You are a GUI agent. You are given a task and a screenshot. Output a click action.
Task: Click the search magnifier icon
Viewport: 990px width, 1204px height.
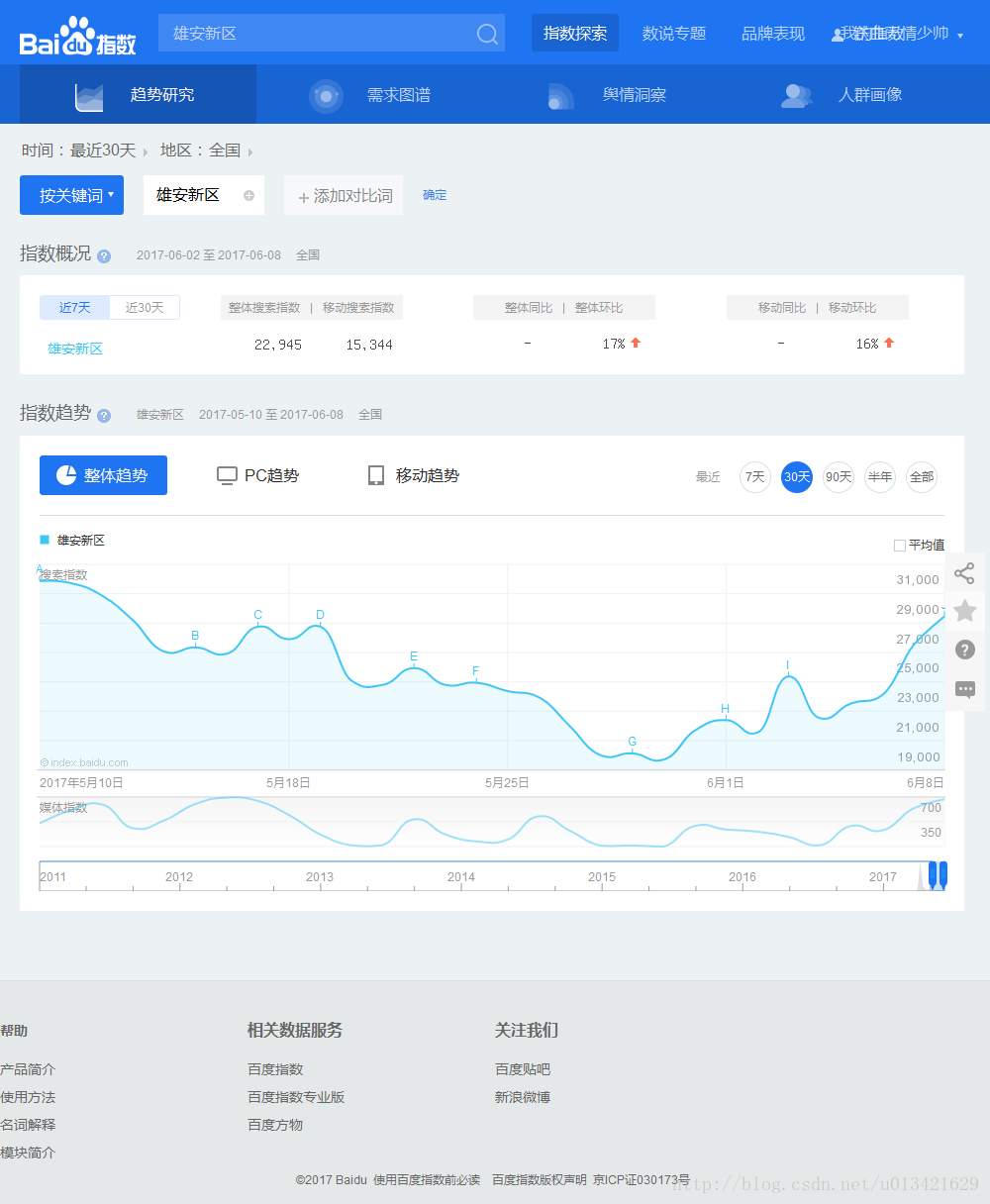(487, 34)
